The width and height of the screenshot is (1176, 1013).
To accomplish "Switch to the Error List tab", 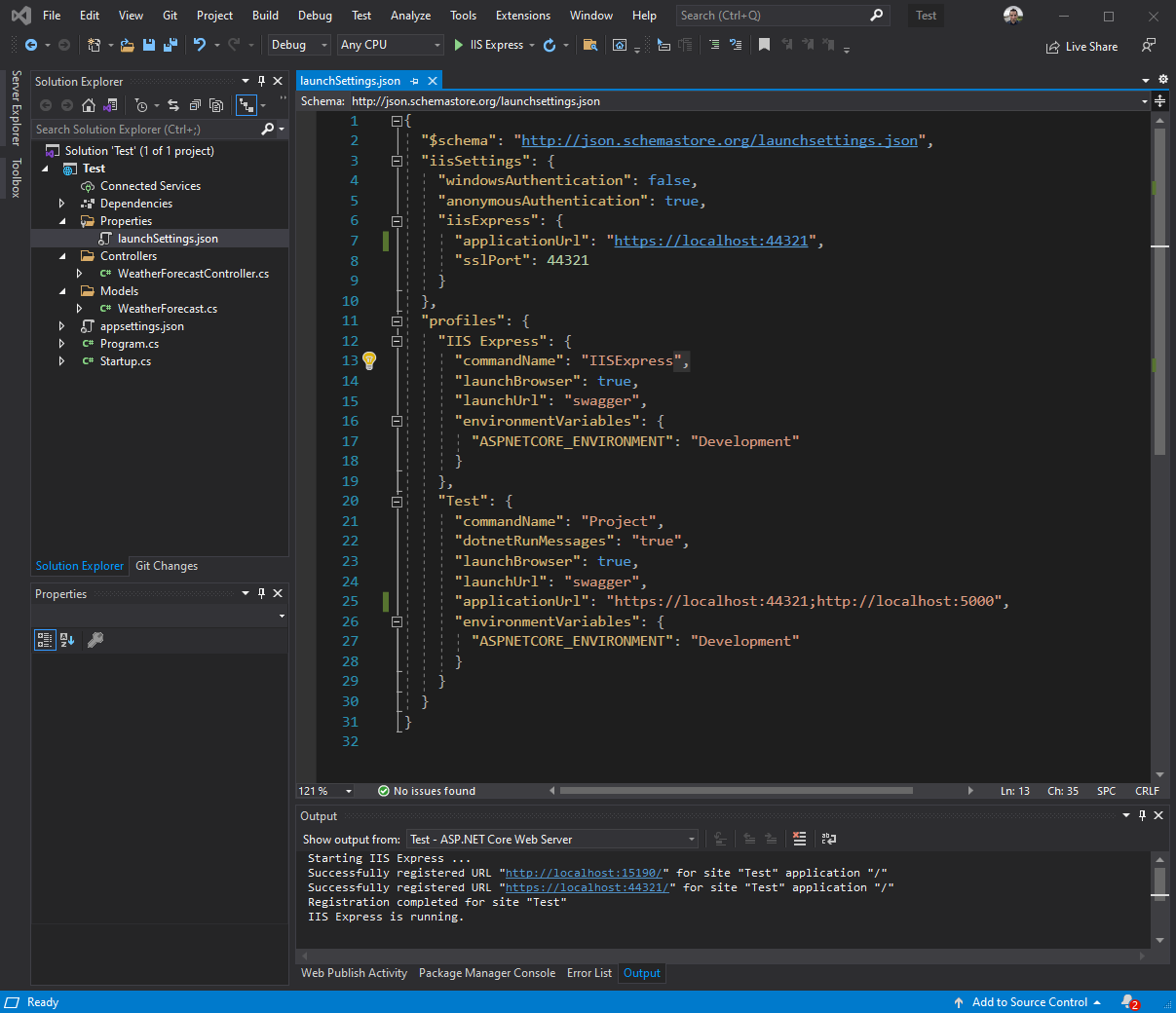I will (589, 973).
